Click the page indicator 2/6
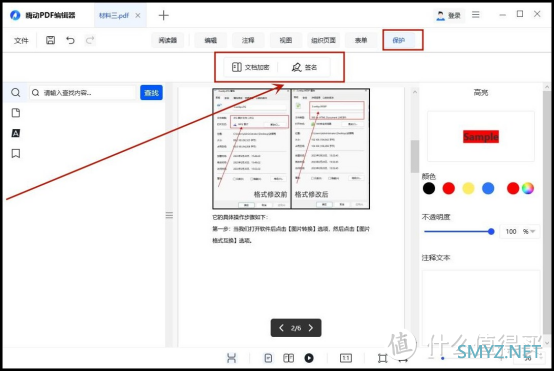This screenshot has height=371, width=554. [x=296, y=328]
